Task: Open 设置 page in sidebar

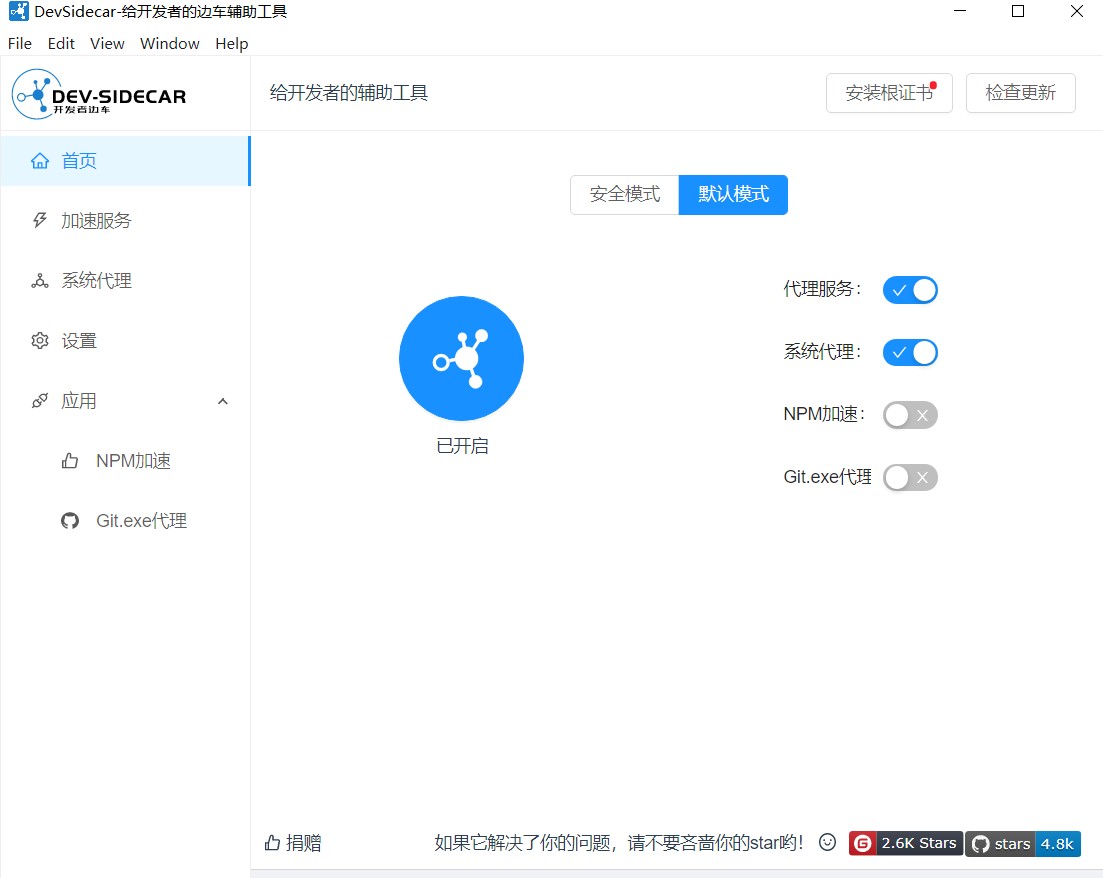Action: [x=125, y=341]
